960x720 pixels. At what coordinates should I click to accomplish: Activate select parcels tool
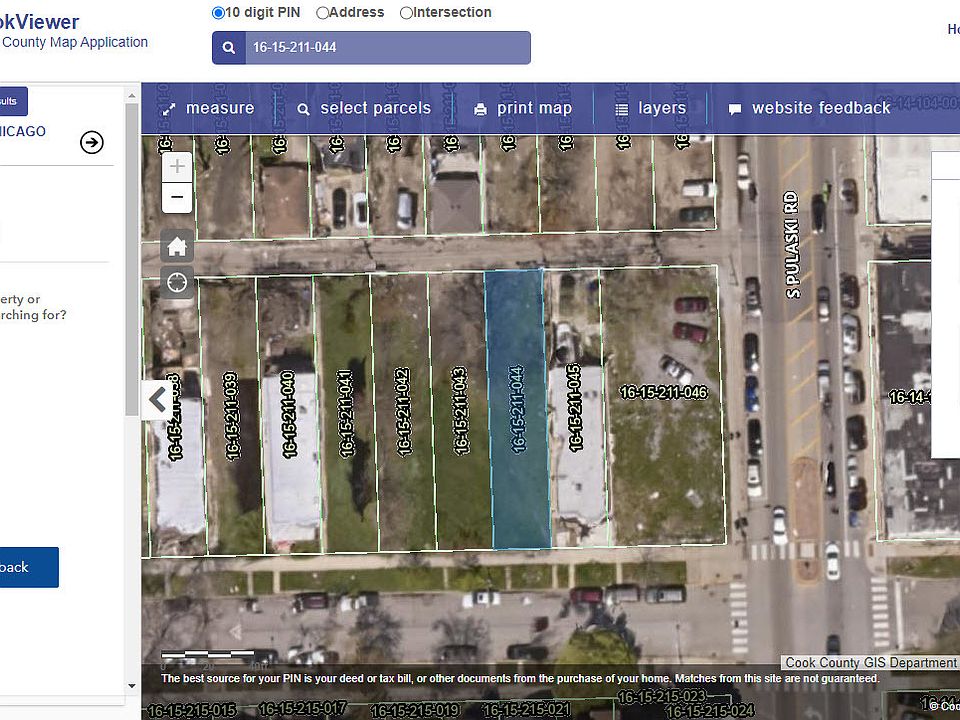364,108
